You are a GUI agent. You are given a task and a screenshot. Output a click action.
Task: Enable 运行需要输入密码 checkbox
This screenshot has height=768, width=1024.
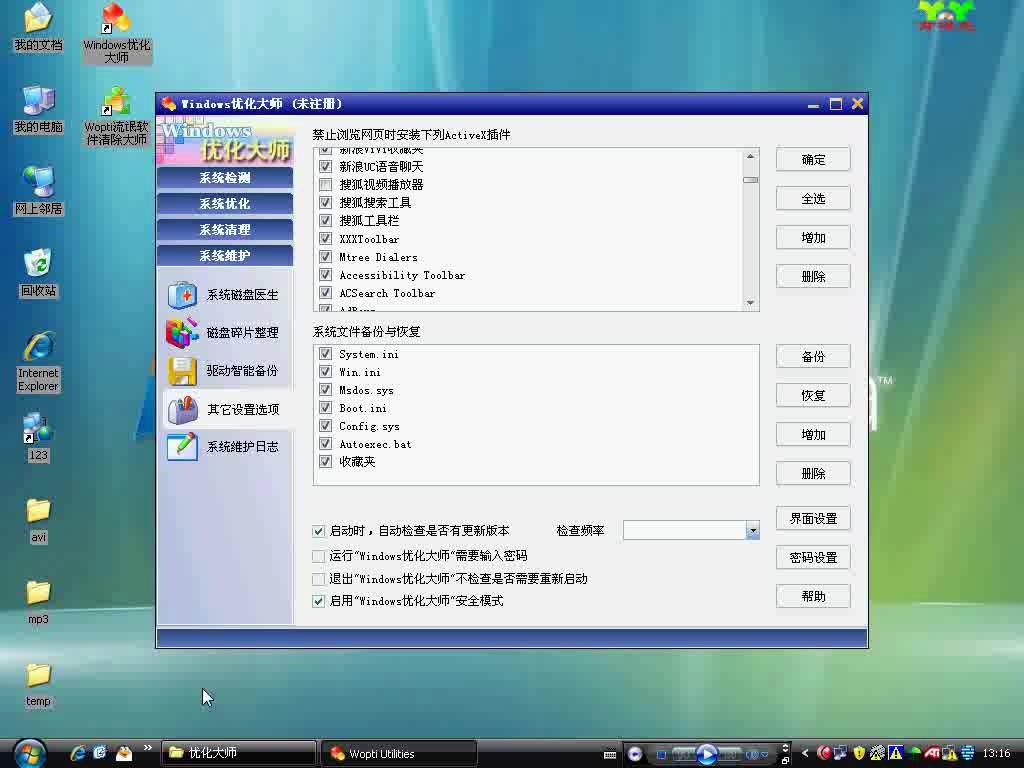pos(318,556)
